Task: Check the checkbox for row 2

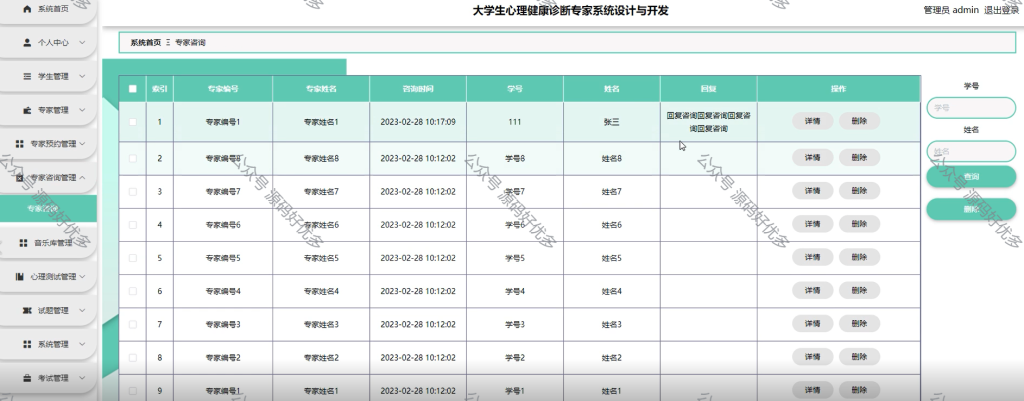Action: point(133,158)
